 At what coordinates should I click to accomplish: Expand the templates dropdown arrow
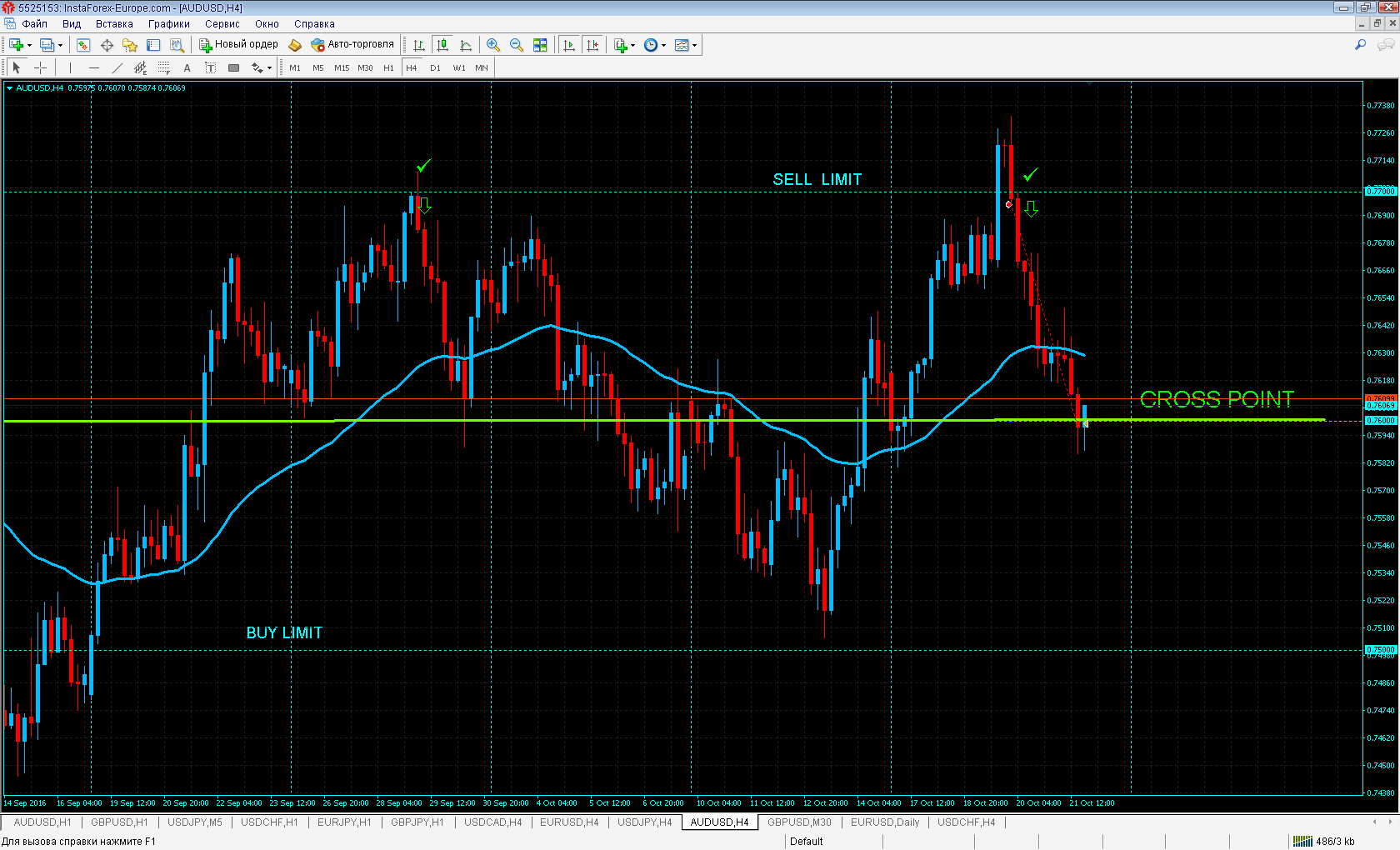[694, 46]
